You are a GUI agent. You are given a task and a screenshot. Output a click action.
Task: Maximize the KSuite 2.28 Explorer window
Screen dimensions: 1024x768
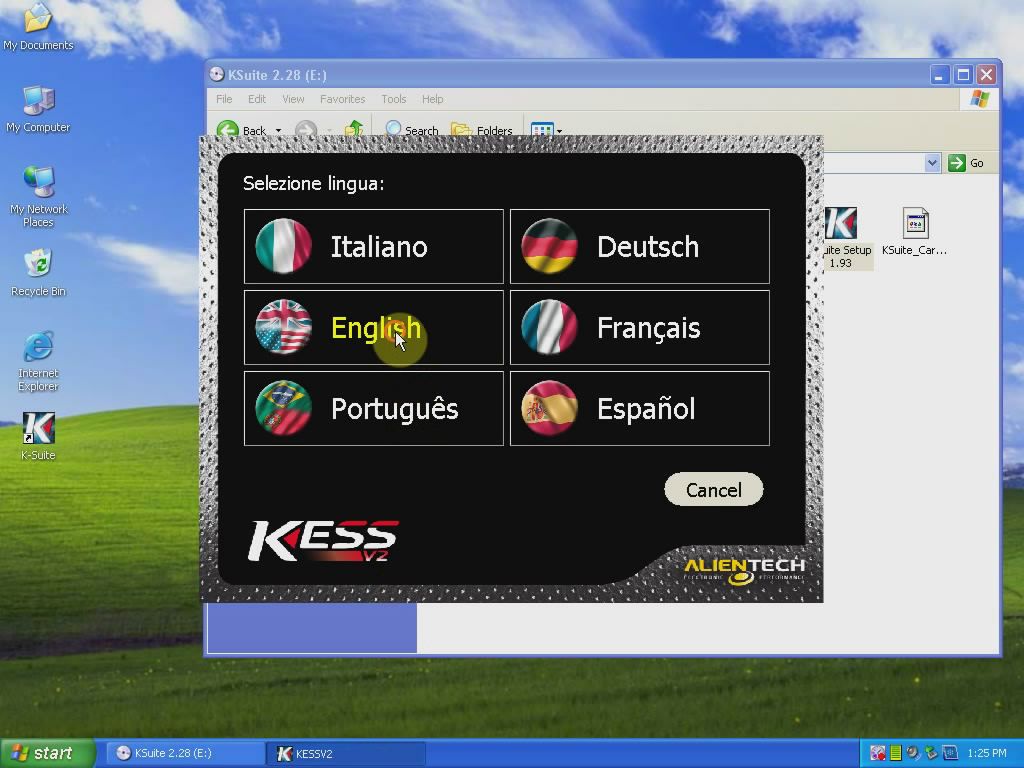[963, 74]
